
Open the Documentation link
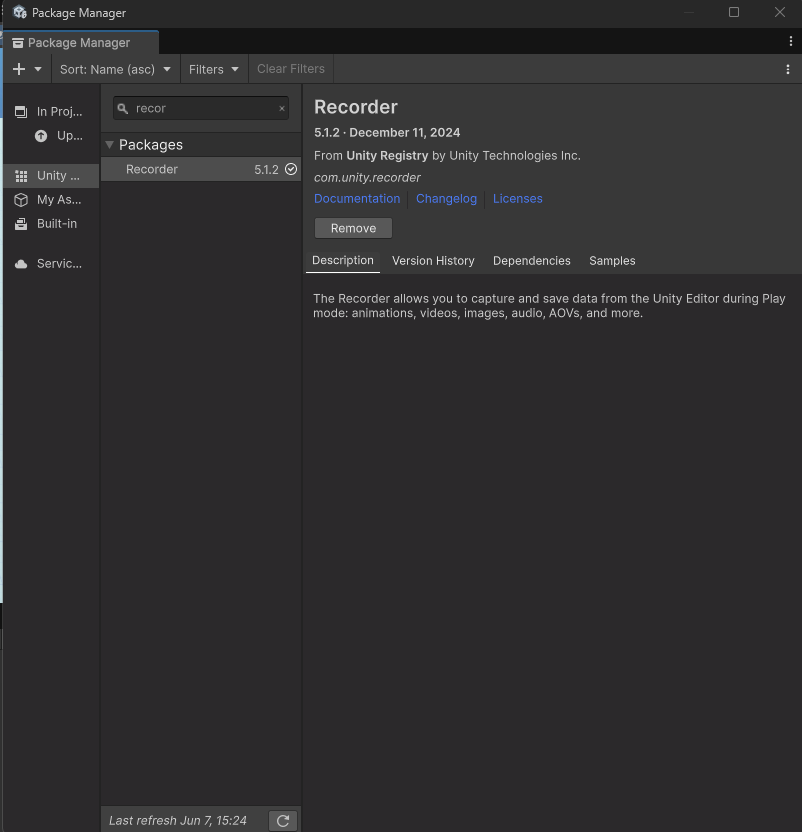coord(357,198)
